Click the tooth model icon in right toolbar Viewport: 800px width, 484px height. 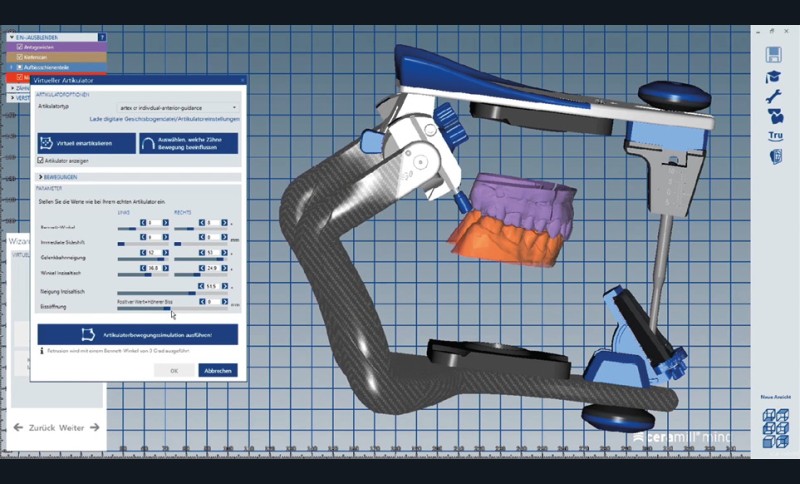(x=773, y=116)
